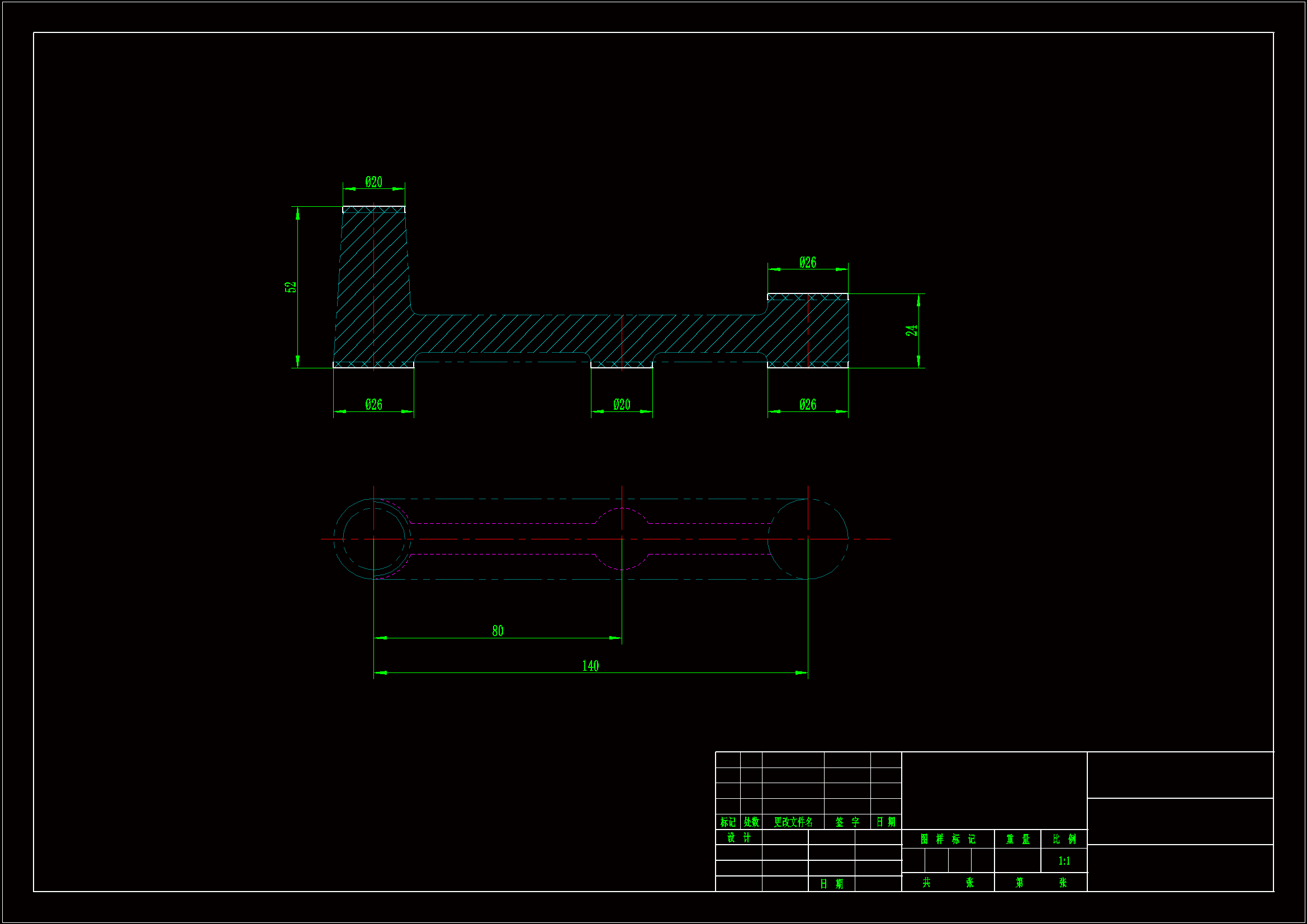Select the 140 overall length dimension text

pos(590,666)
